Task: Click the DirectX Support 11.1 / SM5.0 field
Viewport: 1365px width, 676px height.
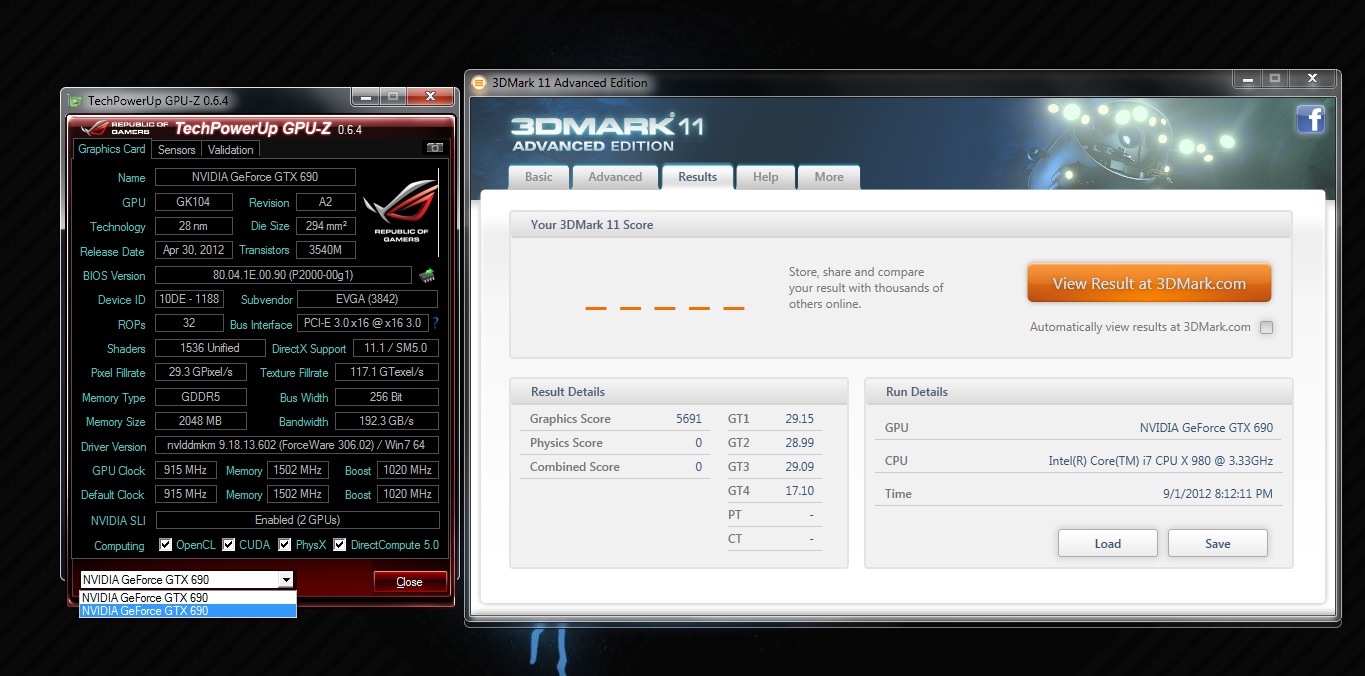Action: pyautogui.click(x=395, y=348)
